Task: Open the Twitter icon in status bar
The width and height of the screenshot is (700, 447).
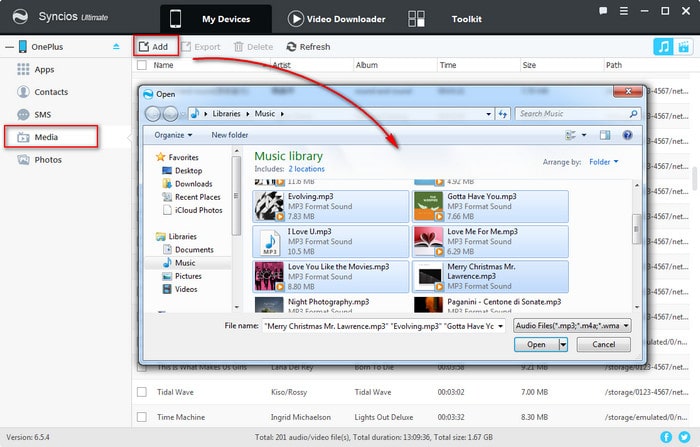Action: 684,437
